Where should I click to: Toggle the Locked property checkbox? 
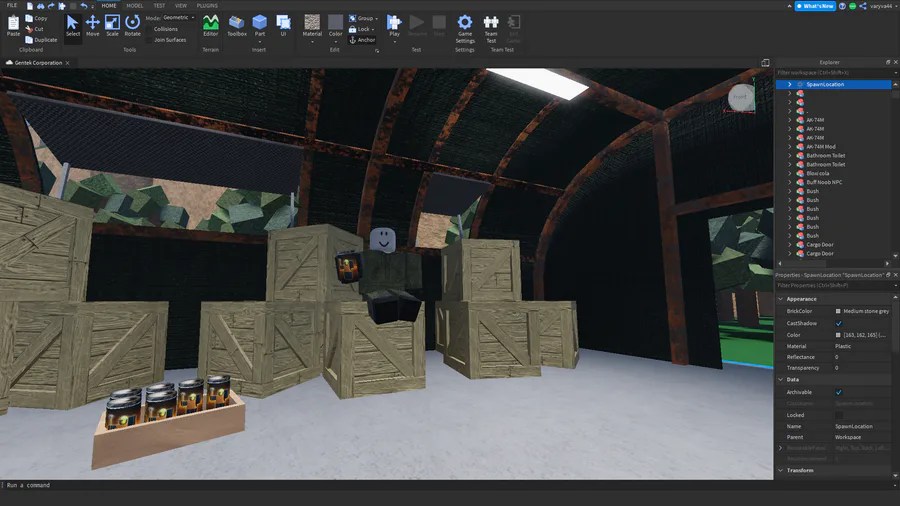coord(839,415)
